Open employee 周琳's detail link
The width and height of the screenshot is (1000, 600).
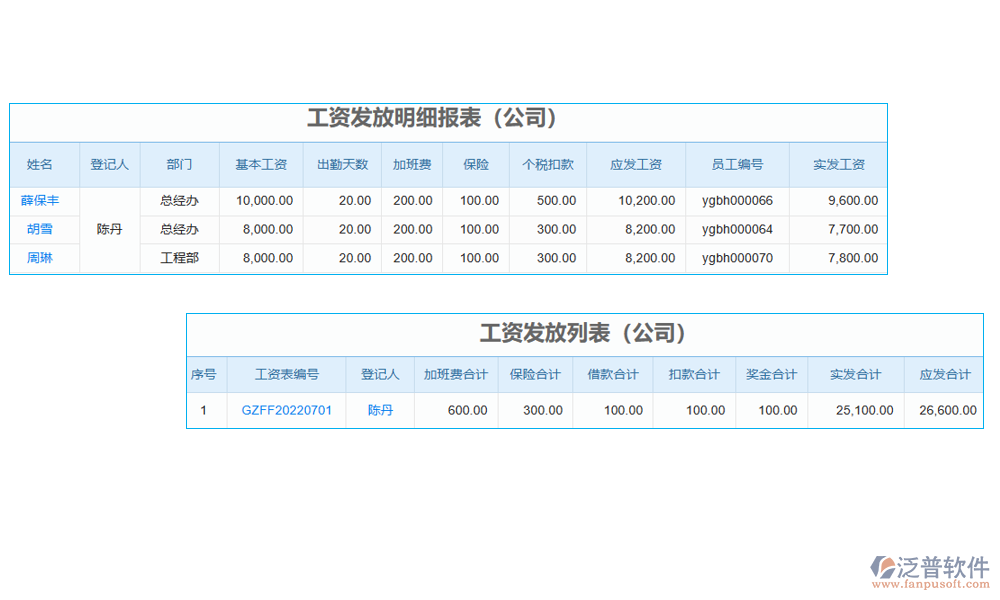tap(42, 258)
